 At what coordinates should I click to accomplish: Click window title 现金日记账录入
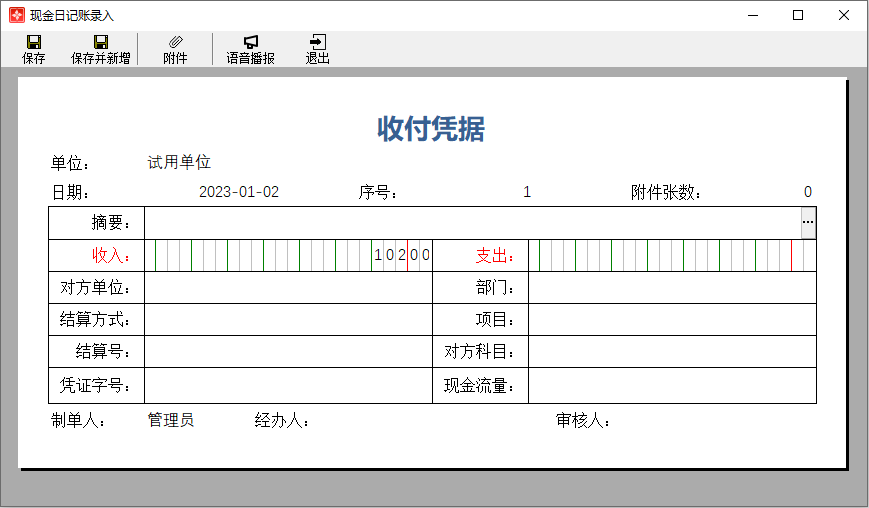click(x=72, y=16)
